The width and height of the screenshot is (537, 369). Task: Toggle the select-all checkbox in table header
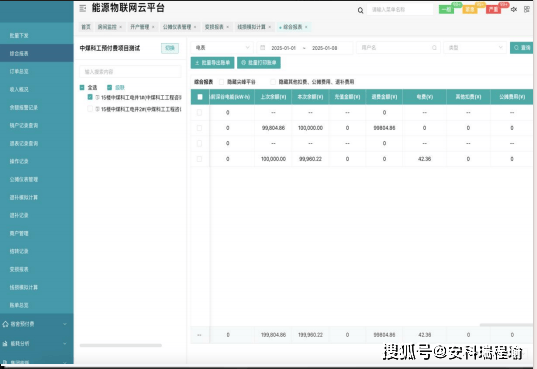[x=200, y=97]
